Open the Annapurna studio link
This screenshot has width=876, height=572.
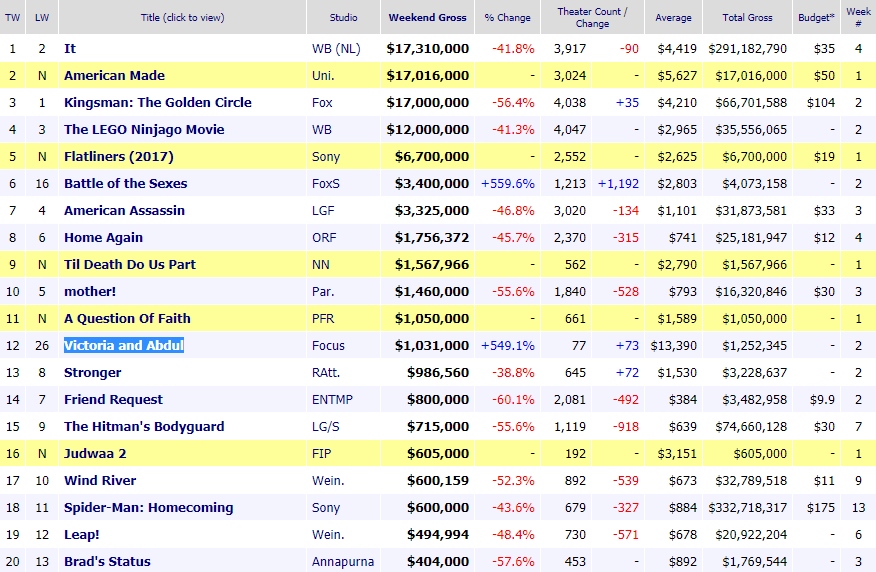click(x=343, y=561)
